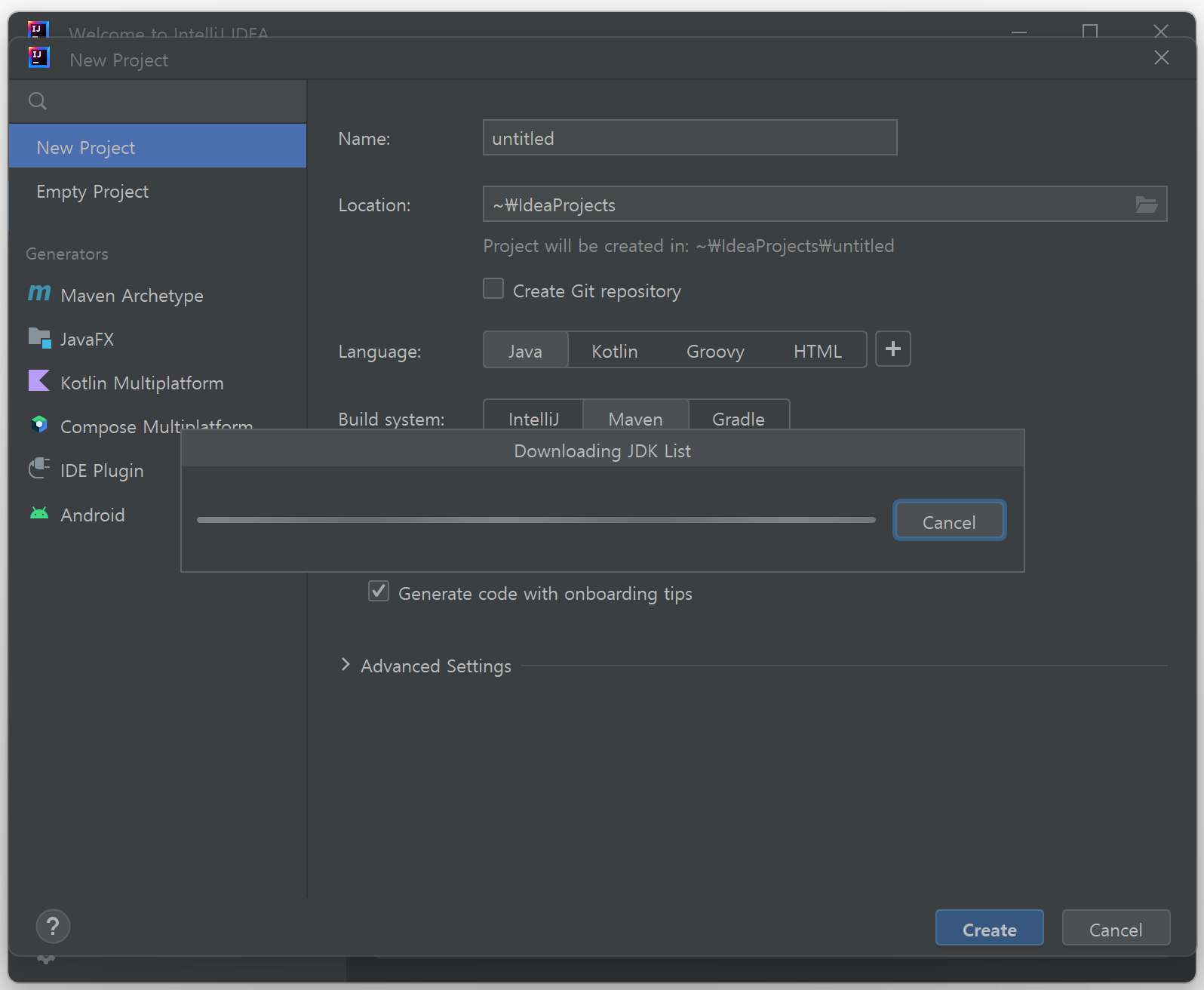Click Cancel at the dialog bottom
This screenshot has height=990, width=1204.
(x=1116, y=928)
